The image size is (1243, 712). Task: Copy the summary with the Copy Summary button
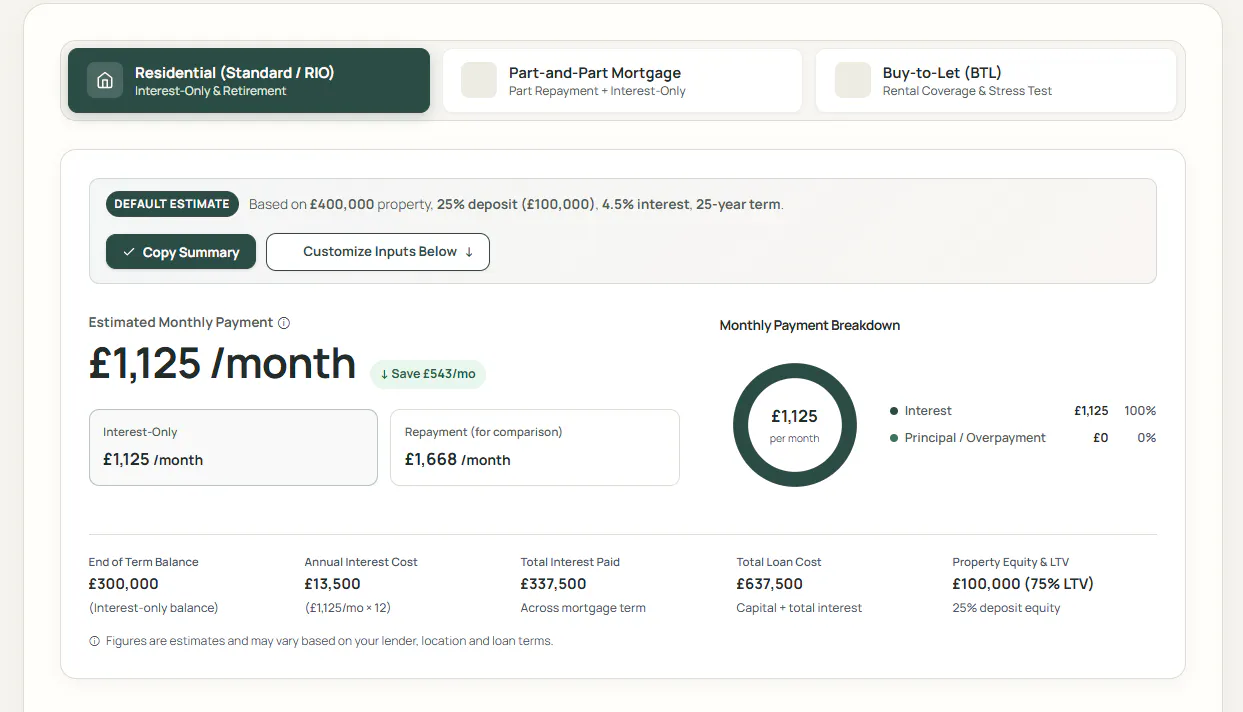point(181,252)
